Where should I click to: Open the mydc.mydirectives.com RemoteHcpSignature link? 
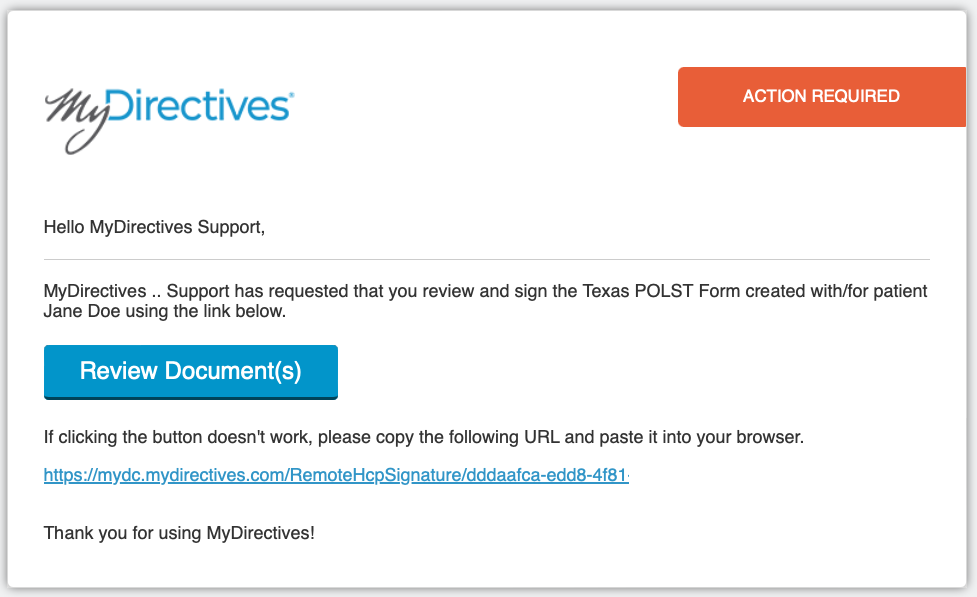click(x=336, y=475)
